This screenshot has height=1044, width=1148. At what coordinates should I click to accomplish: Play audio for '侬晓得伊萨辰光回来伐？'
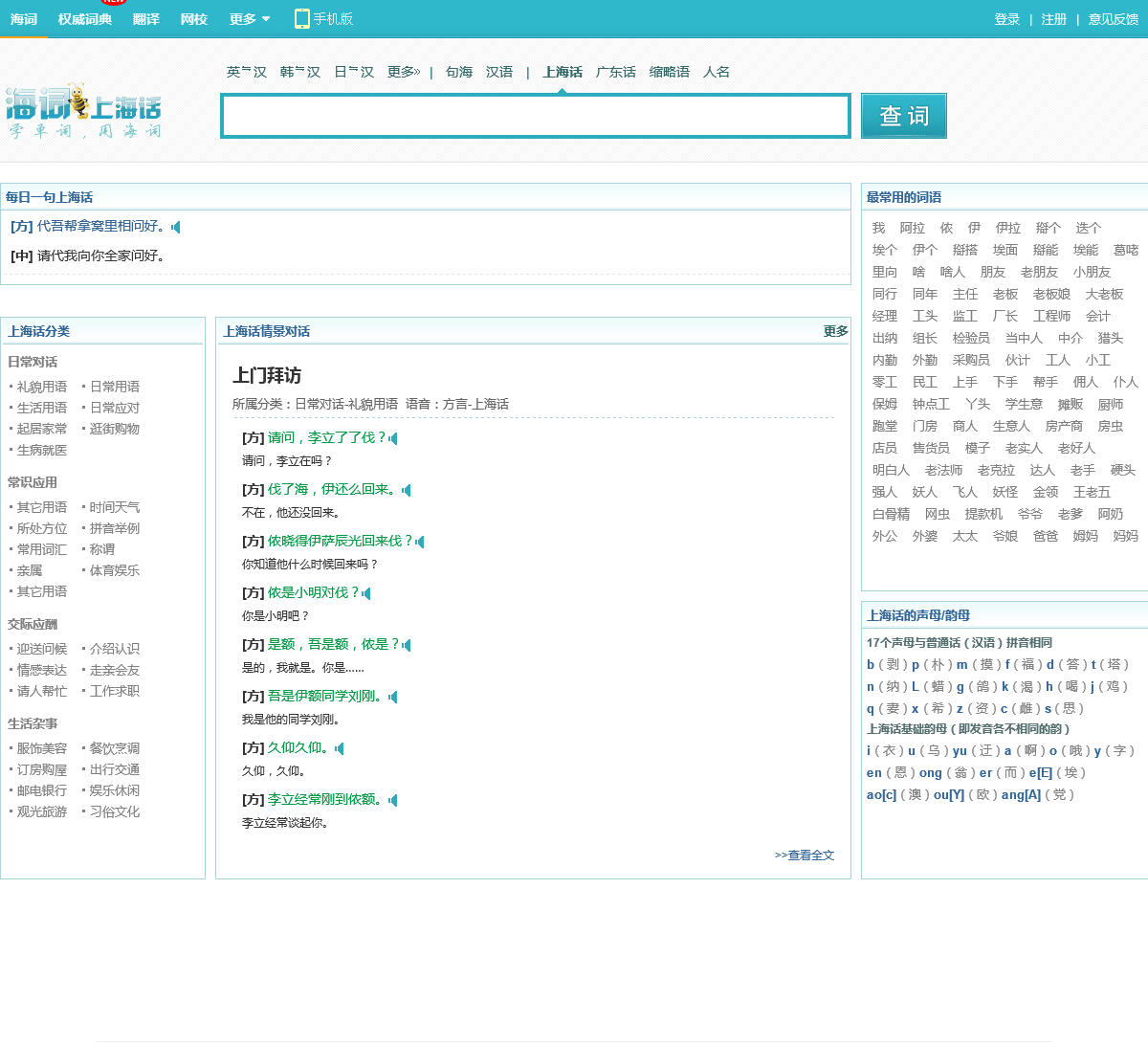point(420,542)
